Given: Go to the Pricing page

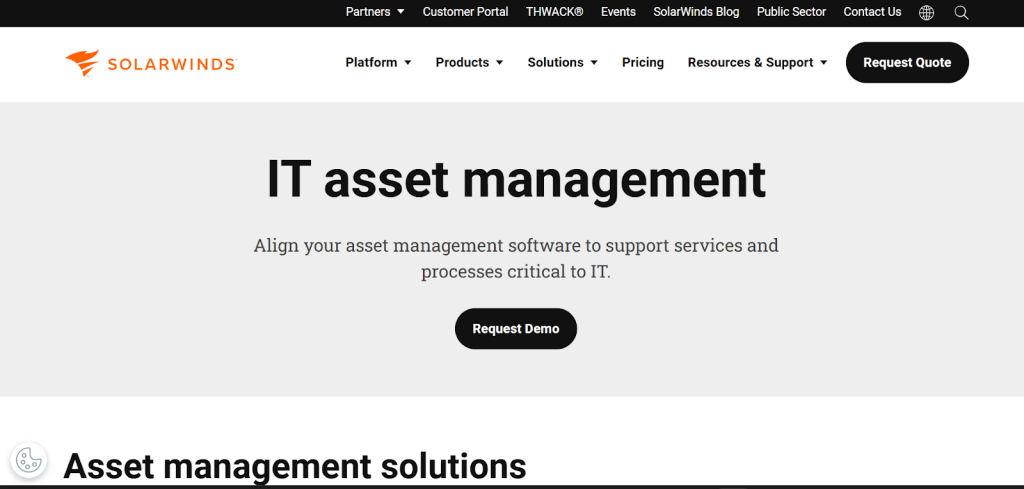Looking at the screenshot, I should pos(643,62).
